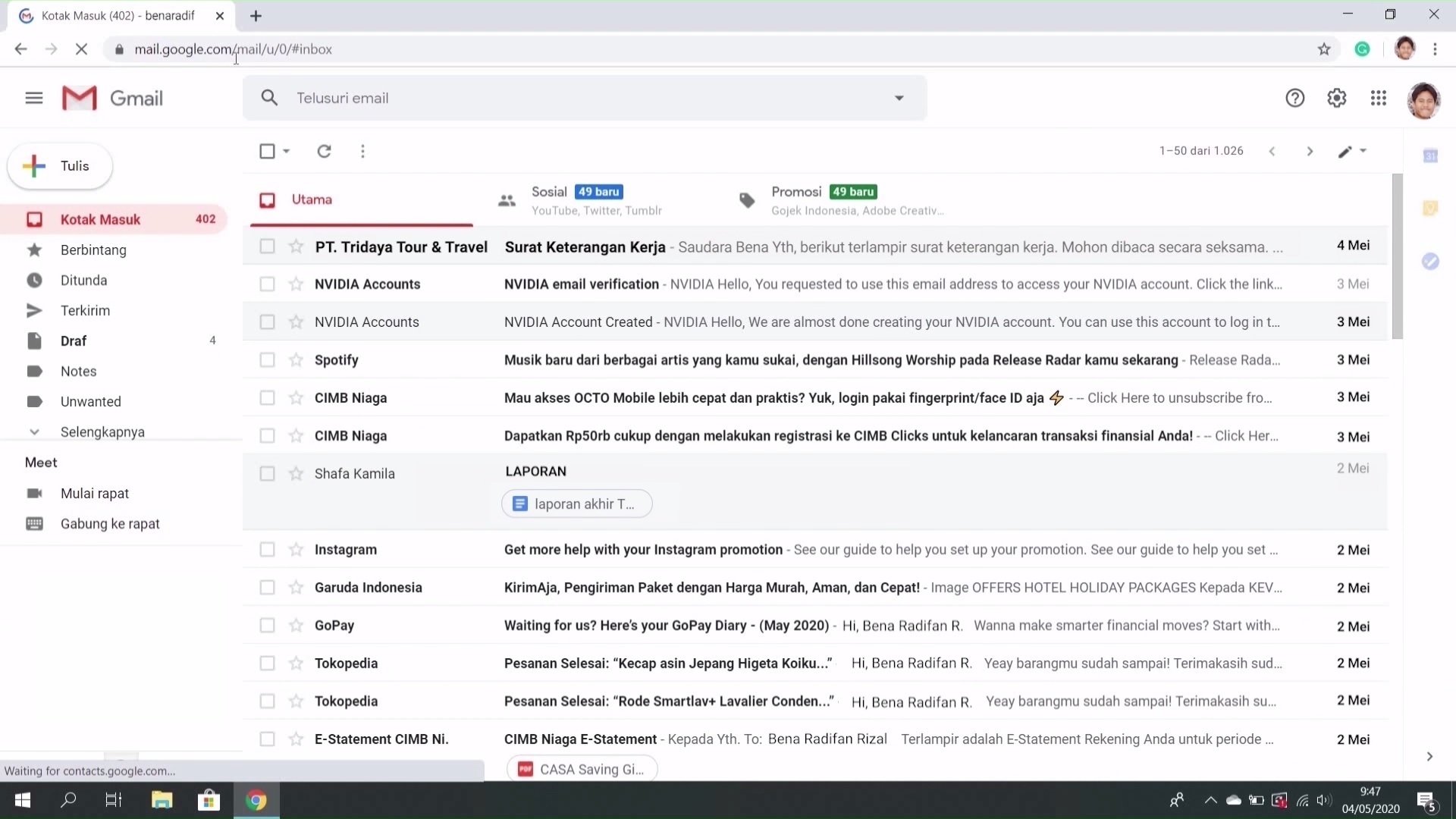Star the PT. Tridaya Tour & Travel email
This screenshot has height=819, width=1456.
[296, 246]
